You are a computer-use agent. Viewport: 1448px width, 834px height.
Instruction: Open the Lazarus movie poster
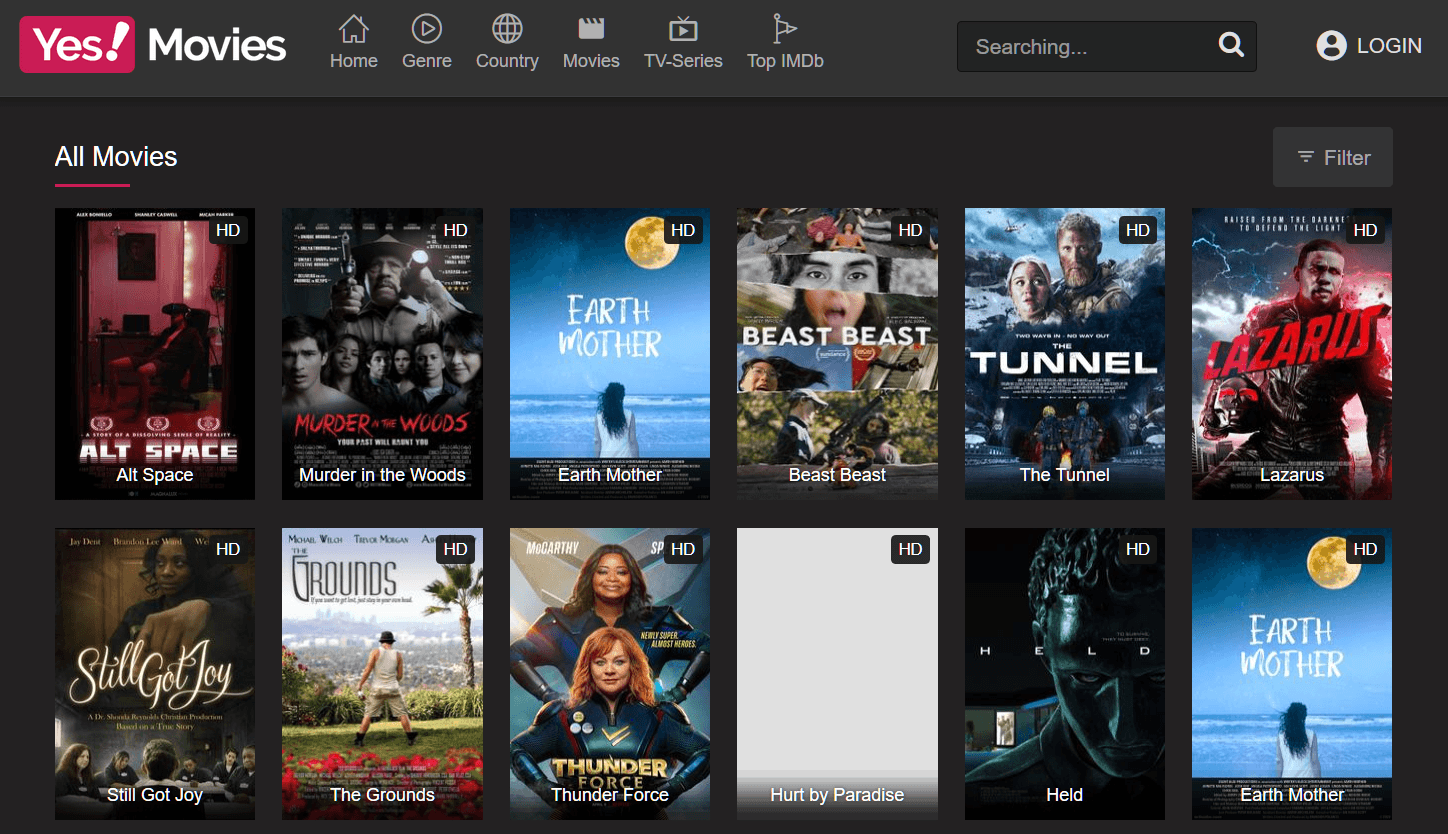(x=1292, y=354)
